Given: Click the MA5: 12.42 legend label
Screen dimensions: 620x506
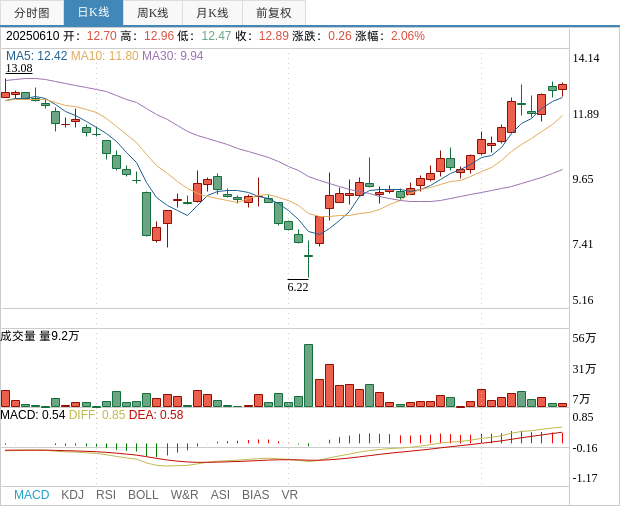Looking at the screenshot, I should pos(36,56).
